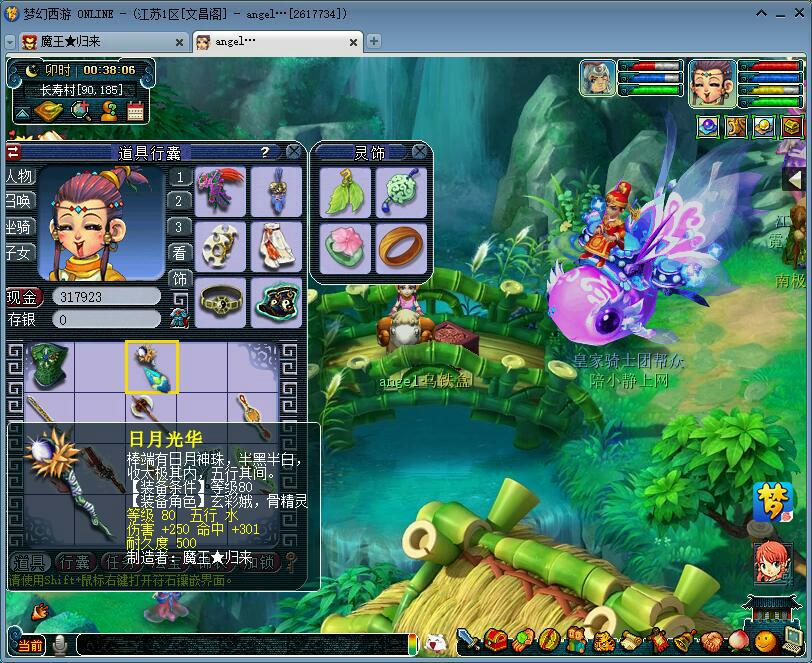The height and width of the screenshot is (663, 812).
Task: Select the green leaf earring in 灵饰
Action: click(x=345, y=192)
